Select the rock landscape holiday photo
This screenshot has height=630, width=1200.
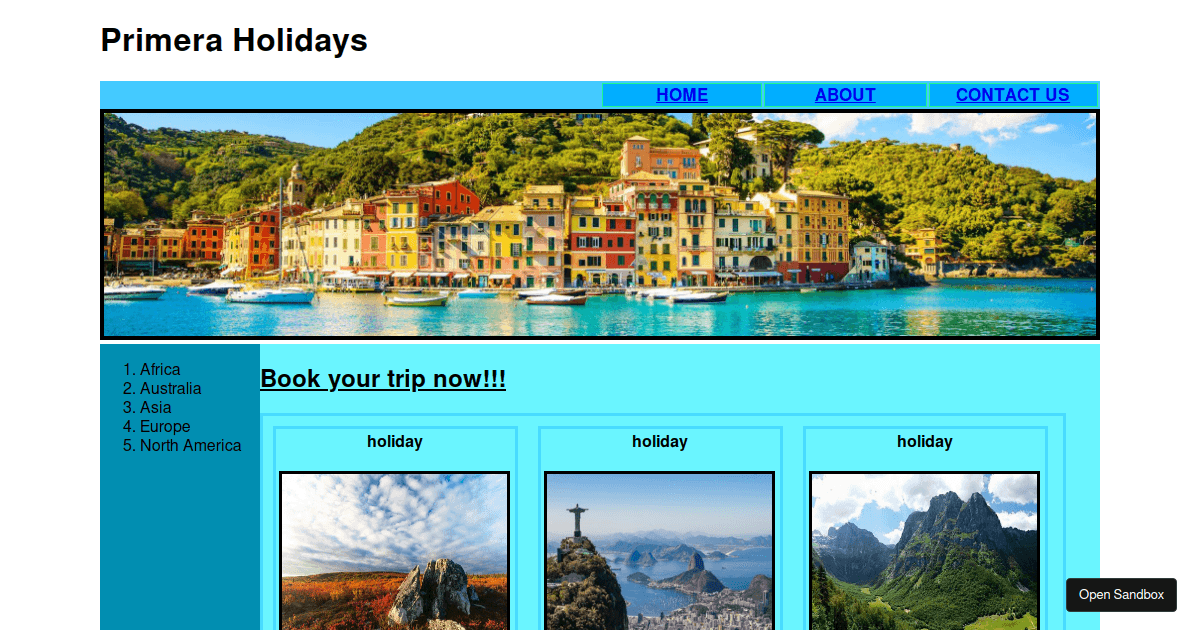pyautogui.click(x=395, y=551)
